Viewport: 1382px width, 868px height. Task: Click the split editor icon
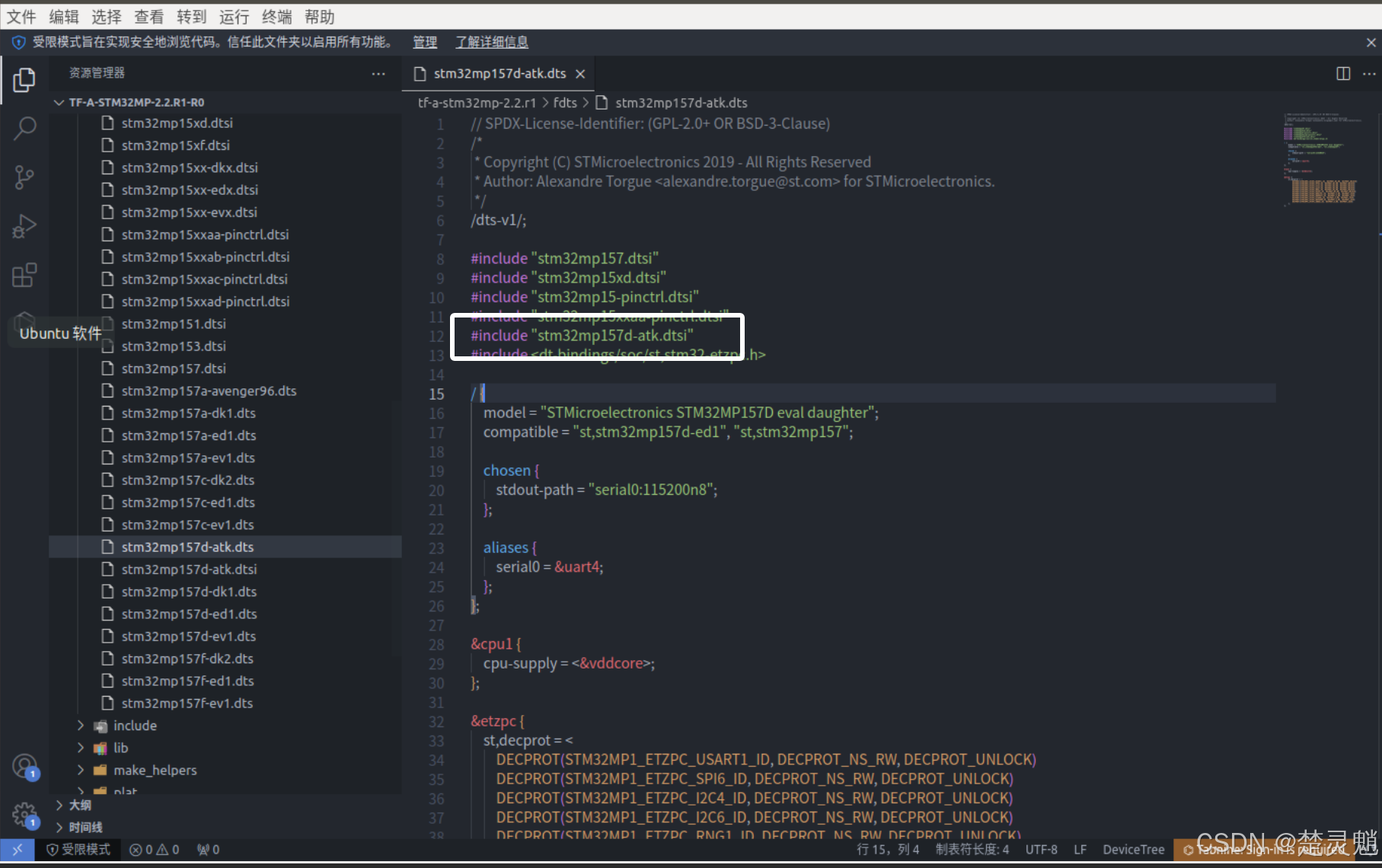click(1343, 73)
